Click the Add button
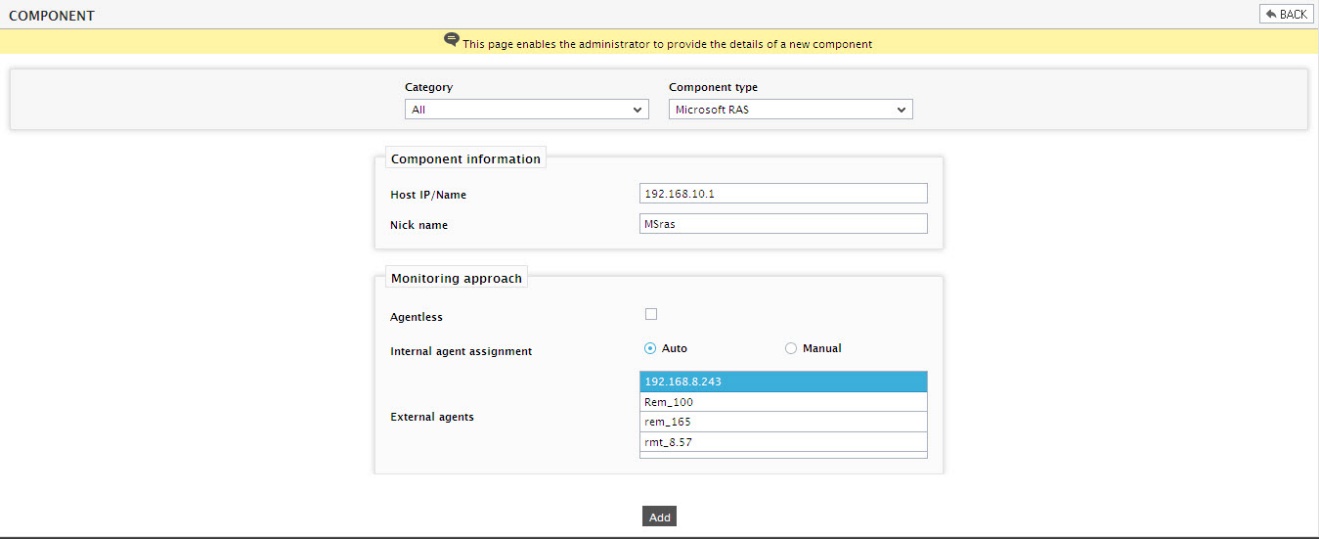 (660, 517)
